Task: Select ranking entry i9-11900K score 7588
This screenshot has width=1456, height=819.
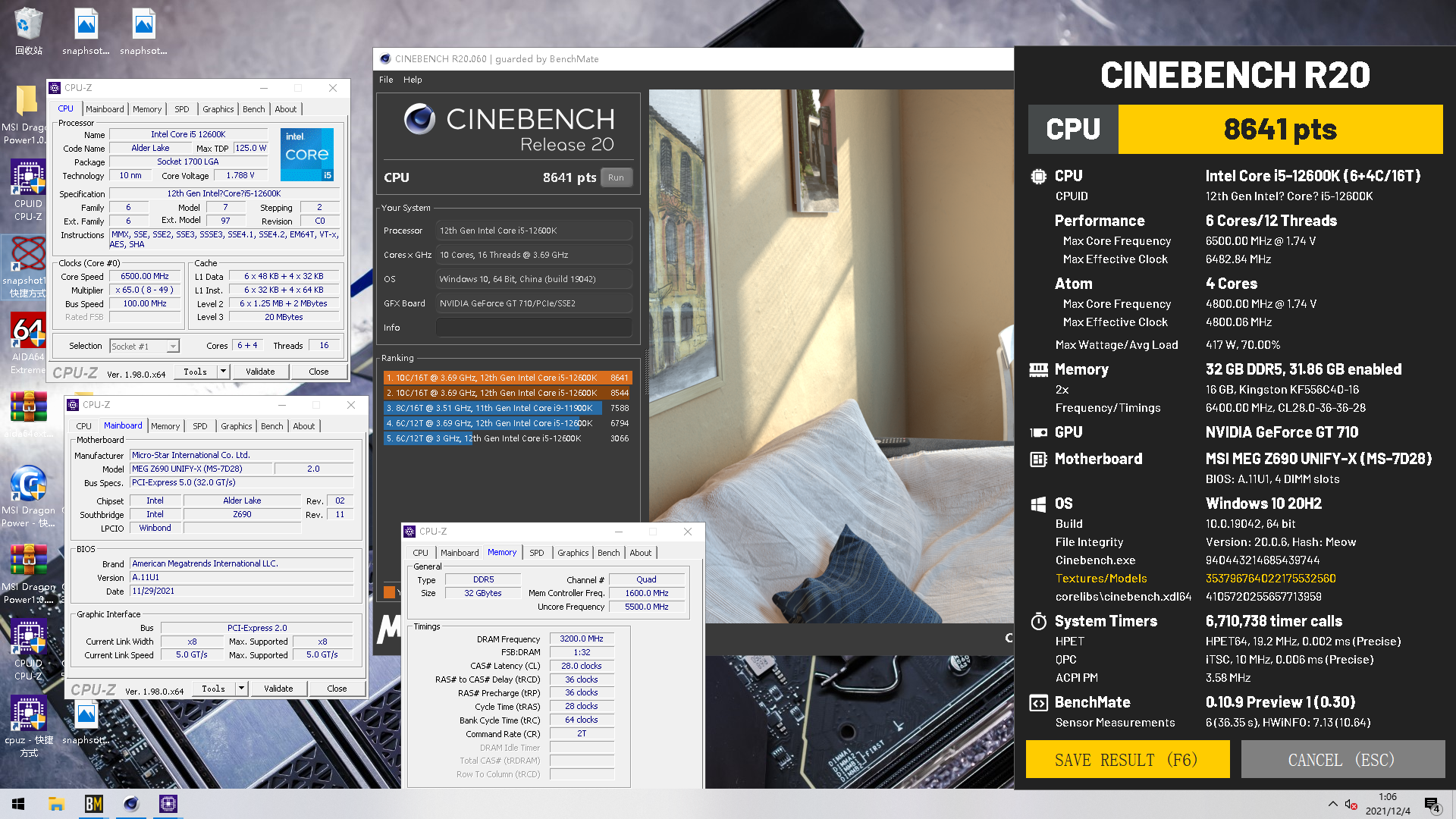Action: pyautogui.click(x=507, y=408)
